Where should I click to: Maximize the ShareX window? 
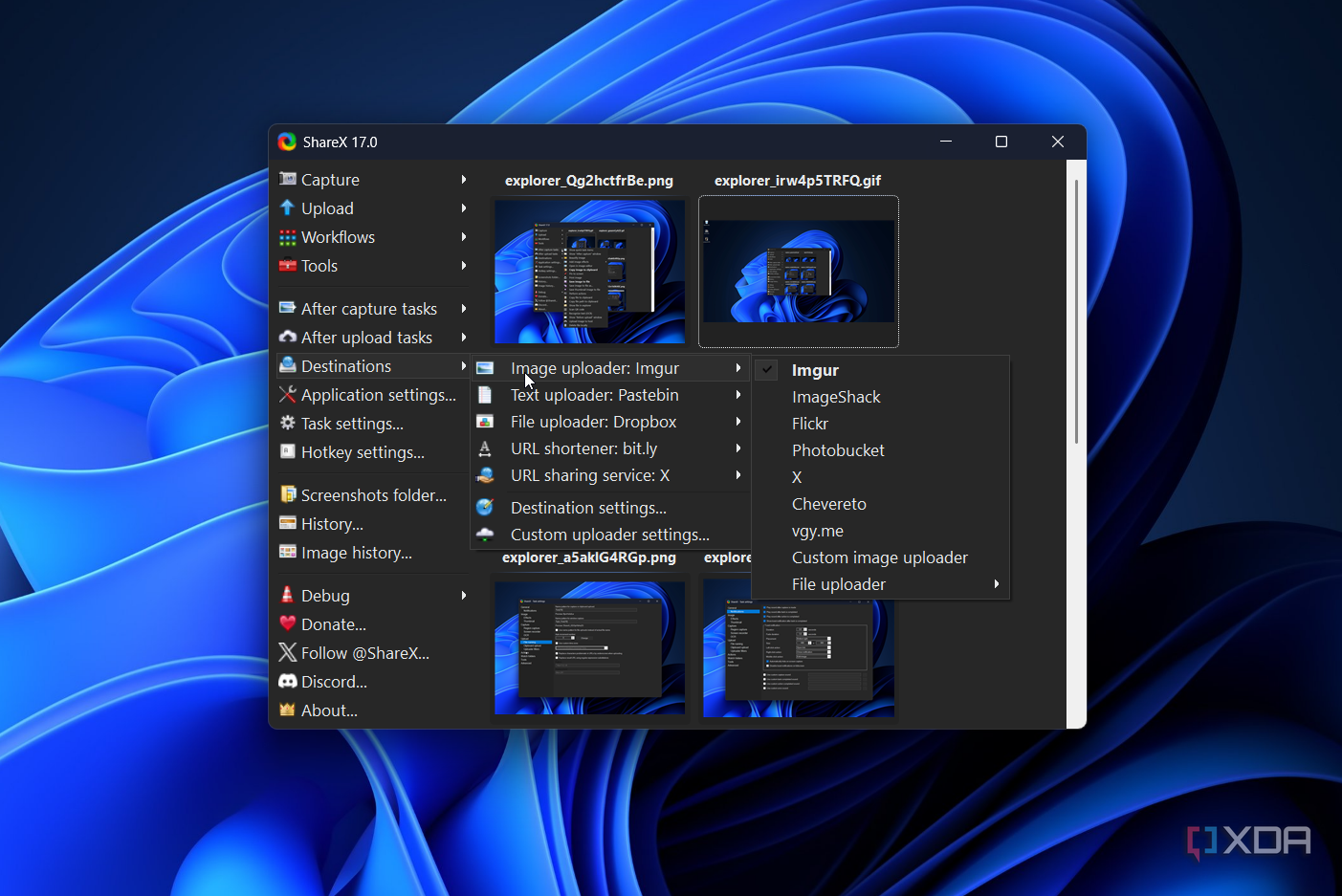click(1001, 142)
